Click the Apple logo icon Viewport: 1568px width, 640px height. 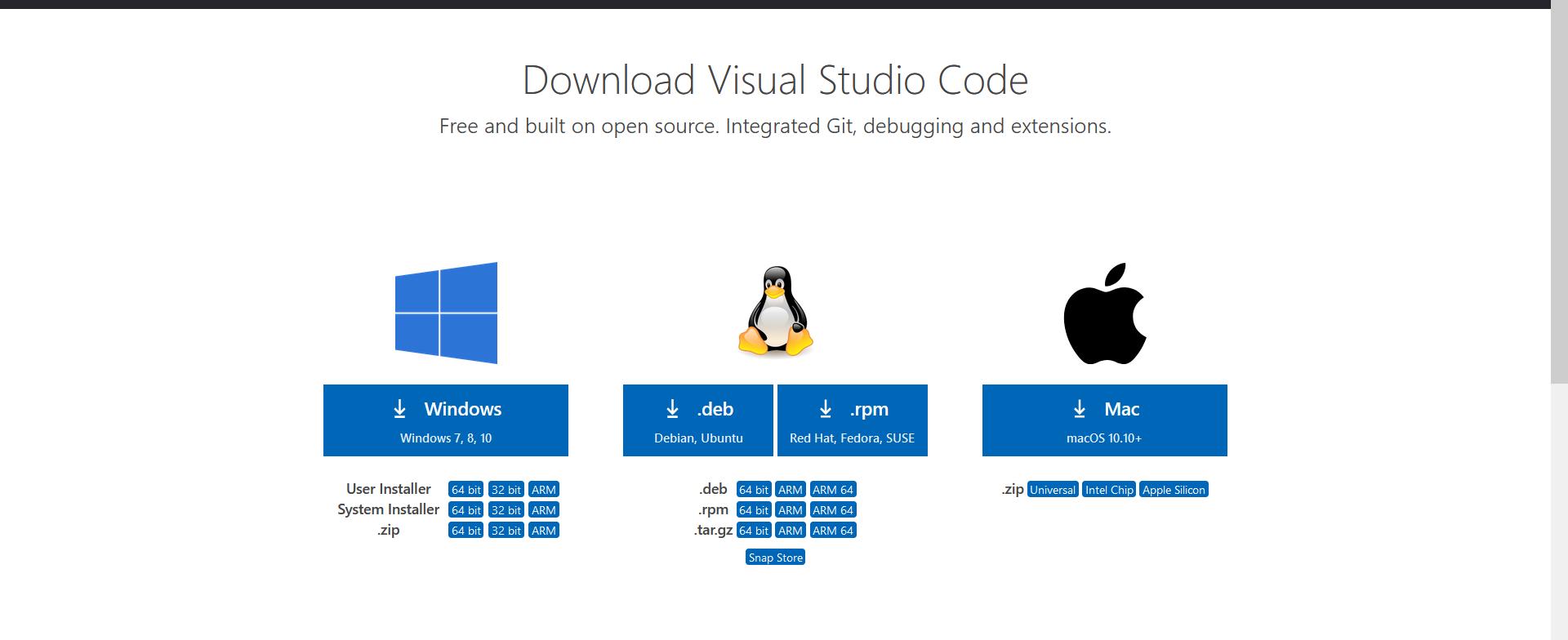tap(1105, 313)
